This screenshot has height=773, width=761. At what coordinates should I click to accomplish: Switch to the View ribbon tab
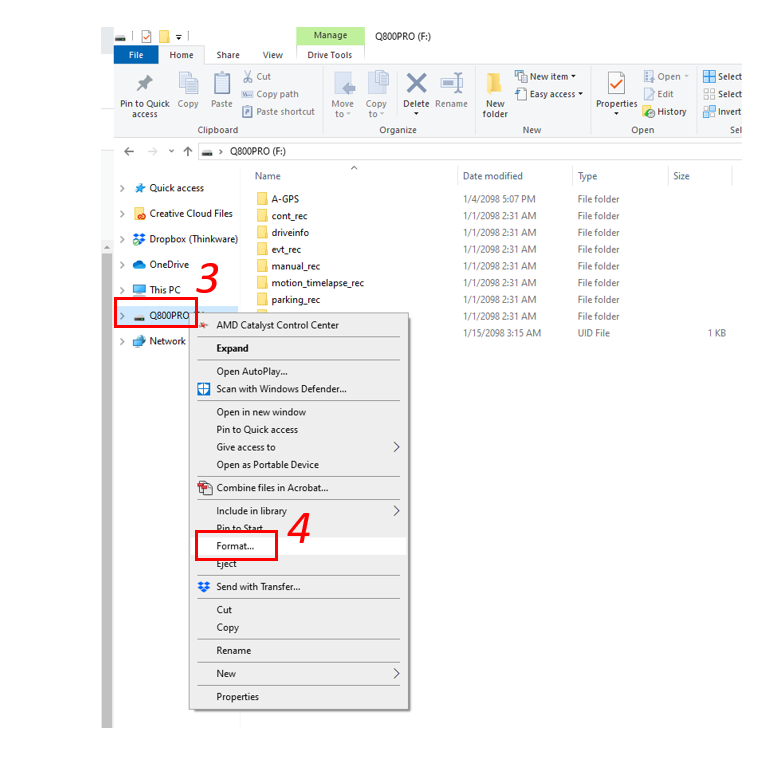coord(273,55)
